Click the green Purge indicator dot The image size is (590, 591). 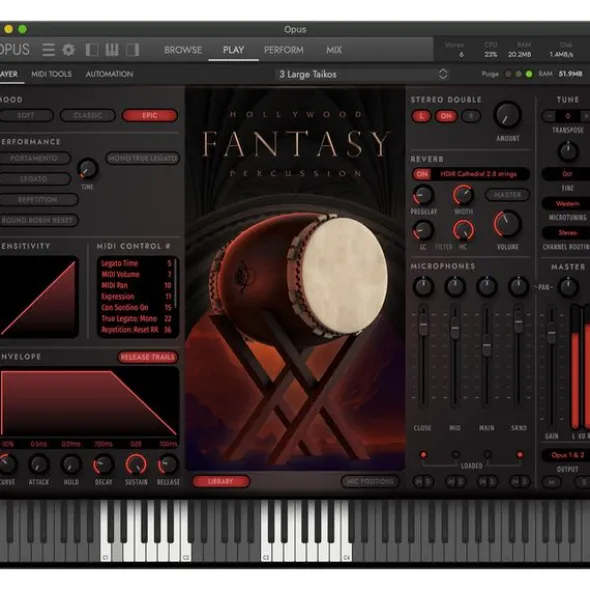(x=529, y=74)
